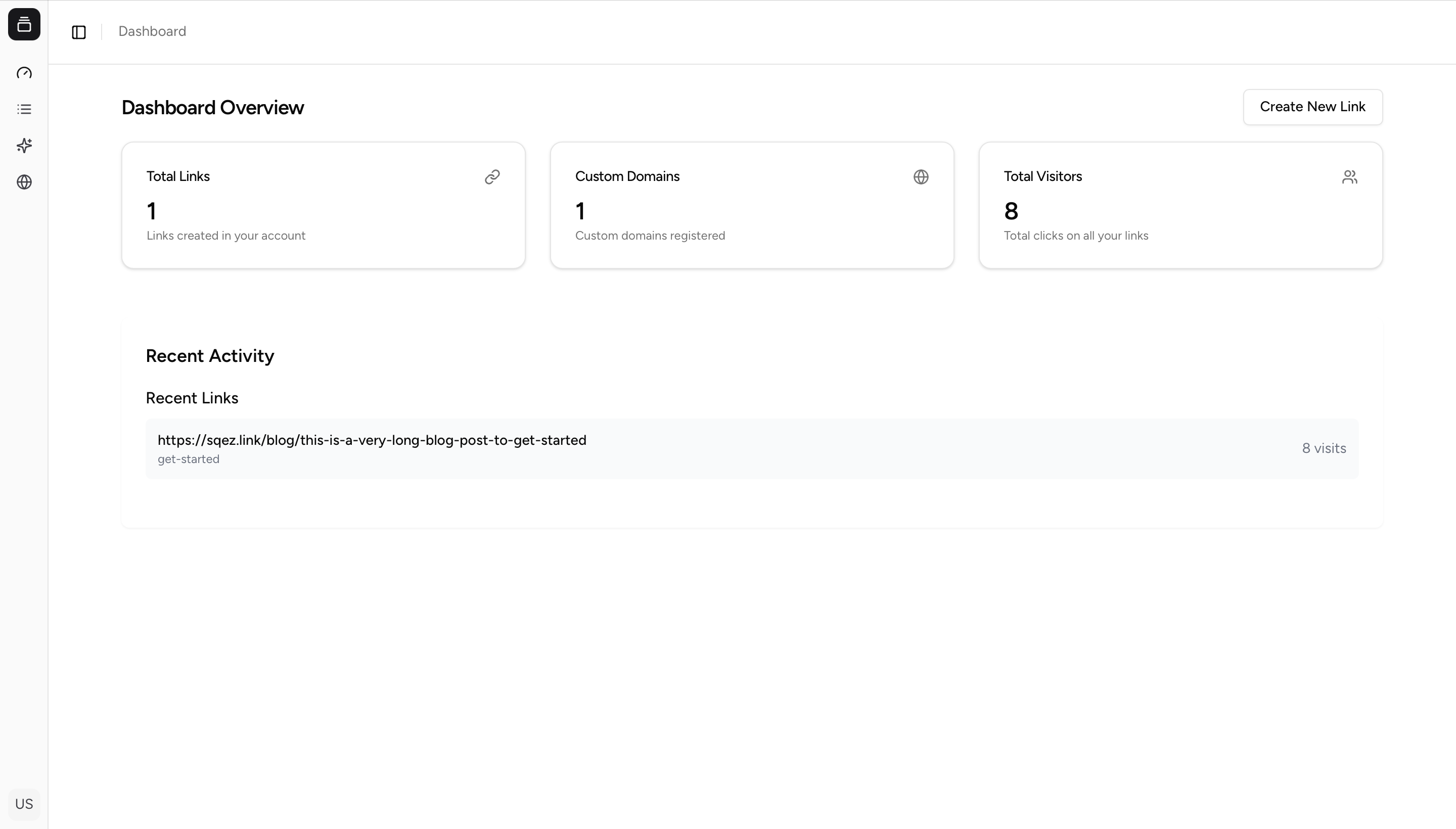Open the dashboard gauge icon in sidebar

24,73
